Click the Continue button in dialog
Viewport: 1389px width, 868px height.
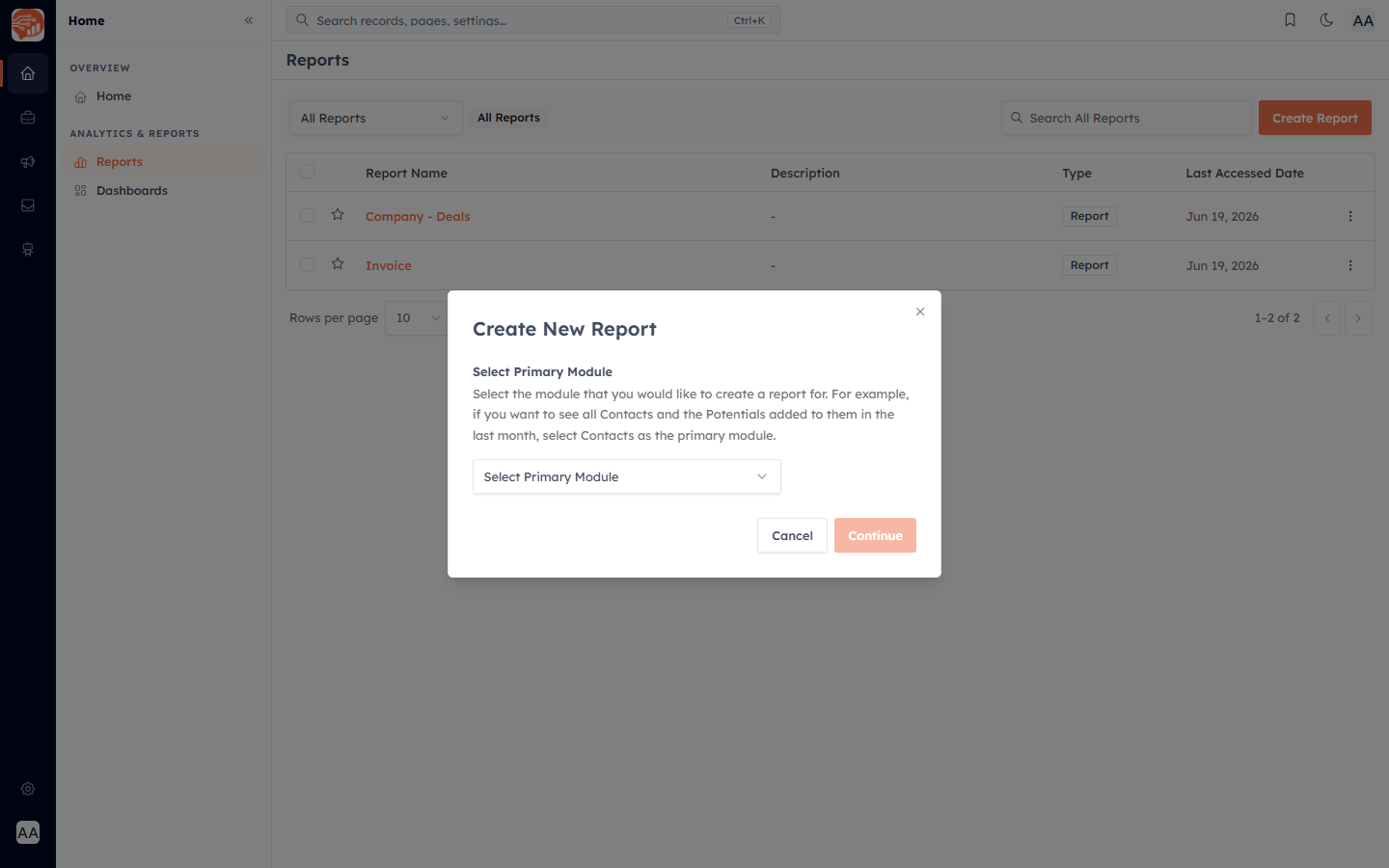click(875, 535)
